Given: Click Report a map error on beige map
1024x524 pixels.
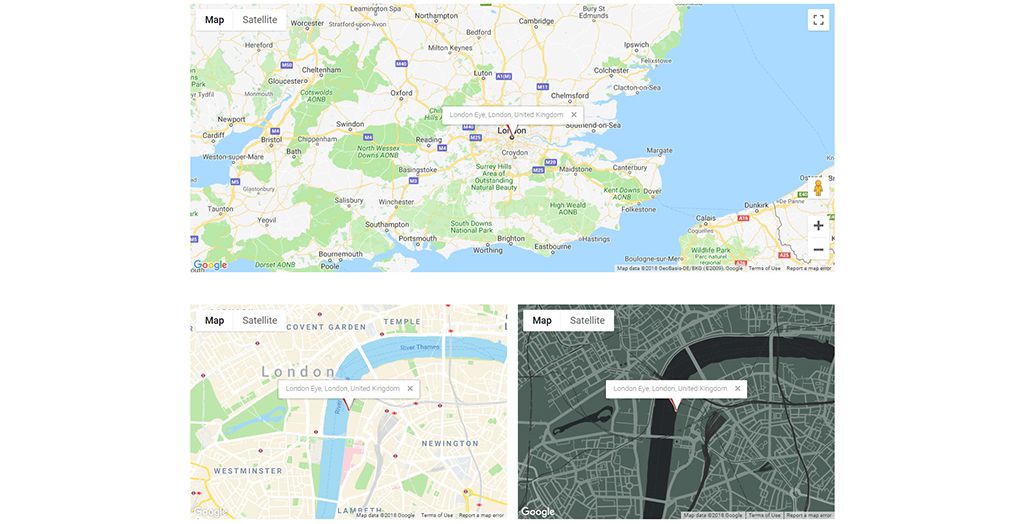Looking at the screenshot, I should point(481,515).
